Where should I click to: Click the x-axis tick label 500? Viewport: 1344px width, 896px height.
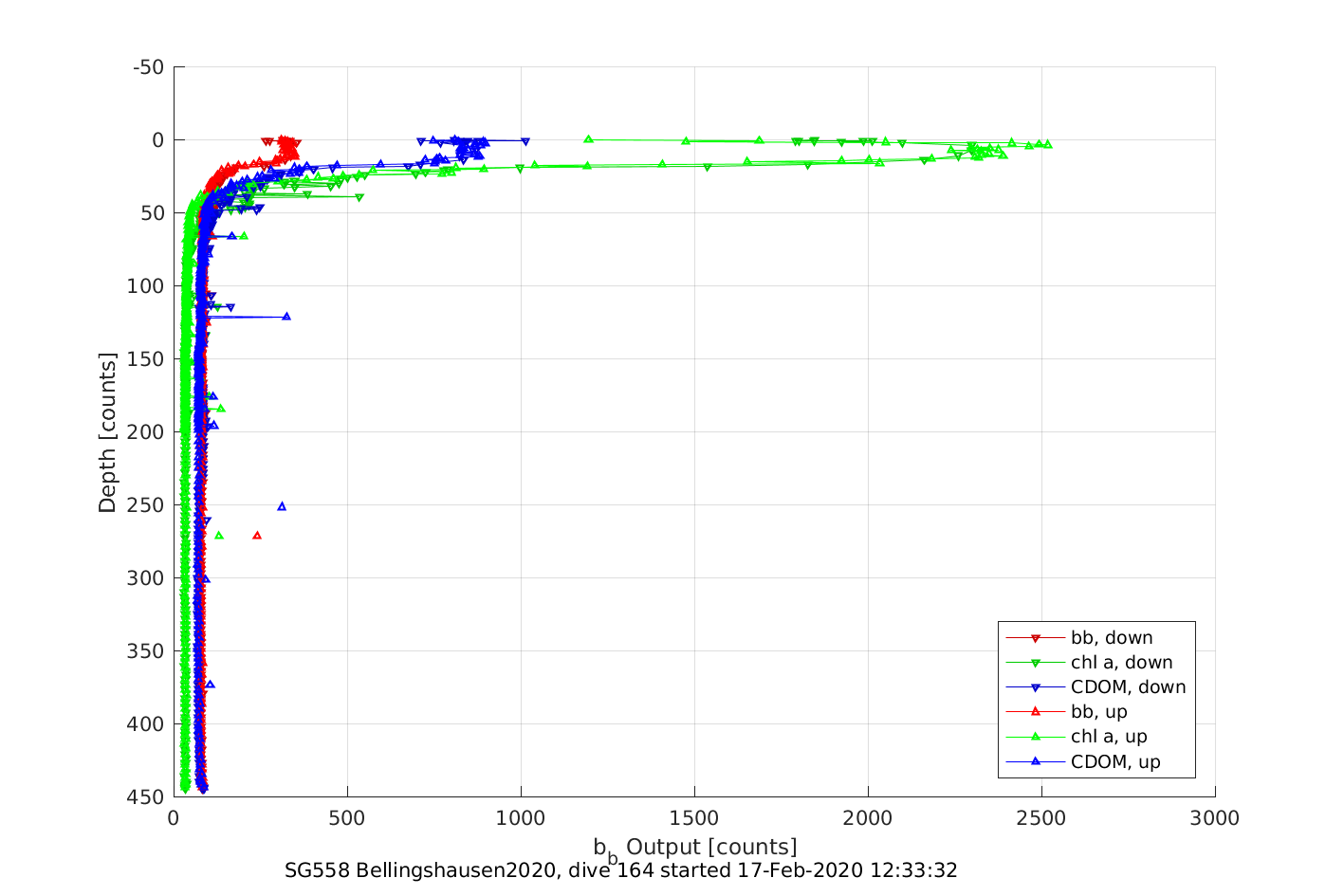[x=347, y=818]
